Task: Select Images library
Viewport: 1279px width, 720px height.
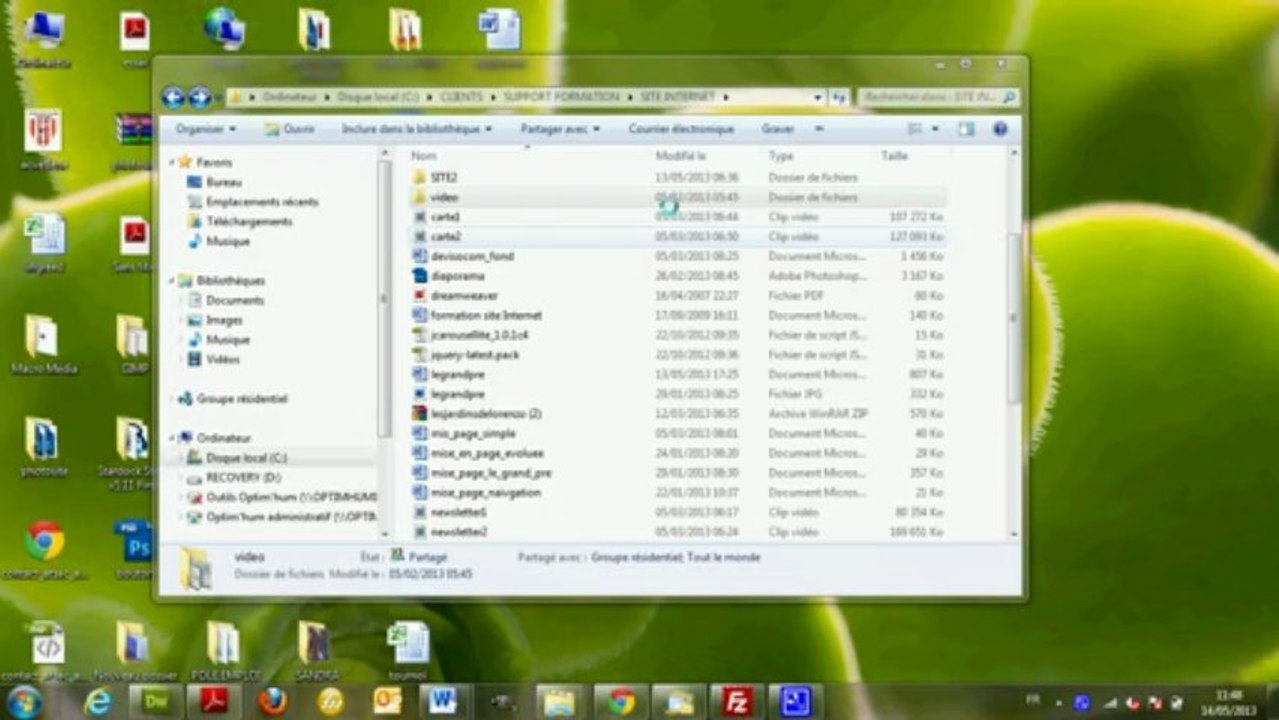Action: click(224, 320)
